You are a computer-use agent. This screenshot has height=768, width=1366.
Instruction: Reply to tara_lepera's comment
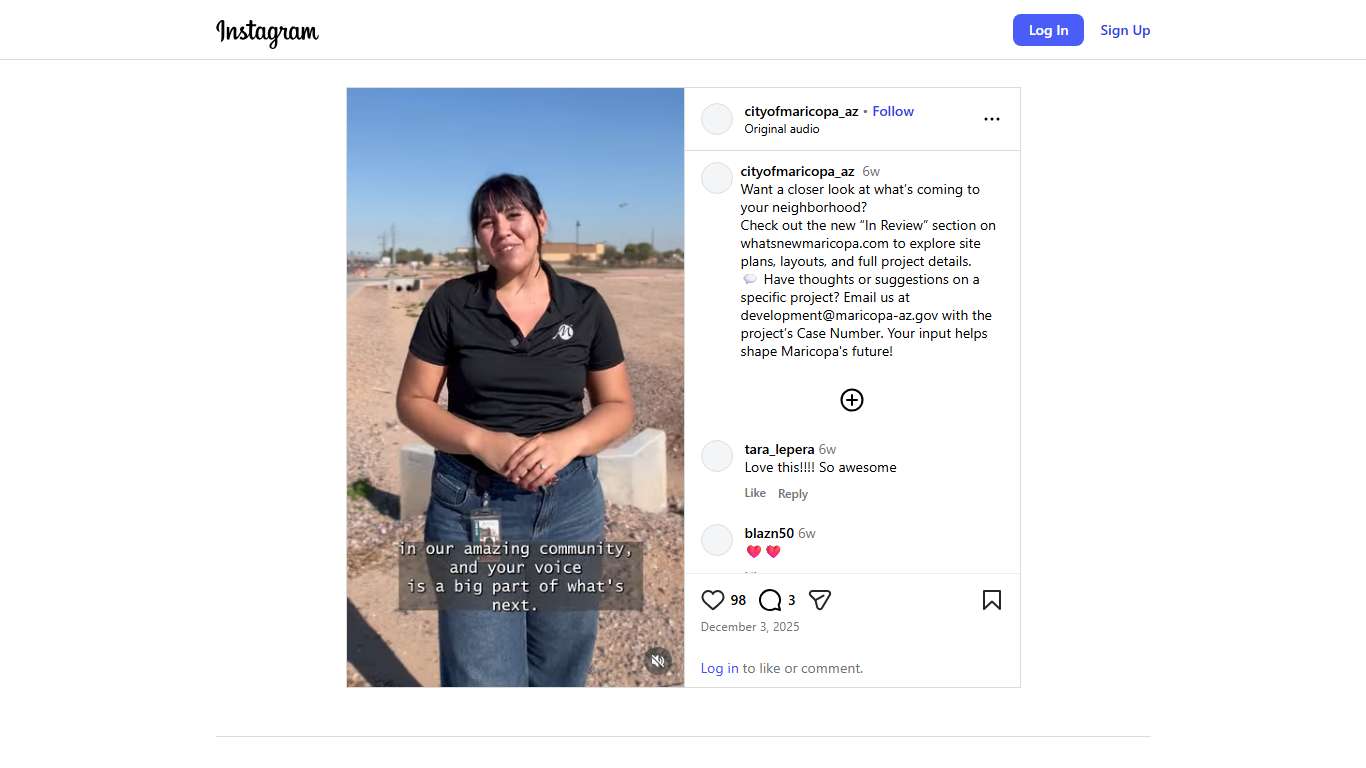tap(793, 494)
